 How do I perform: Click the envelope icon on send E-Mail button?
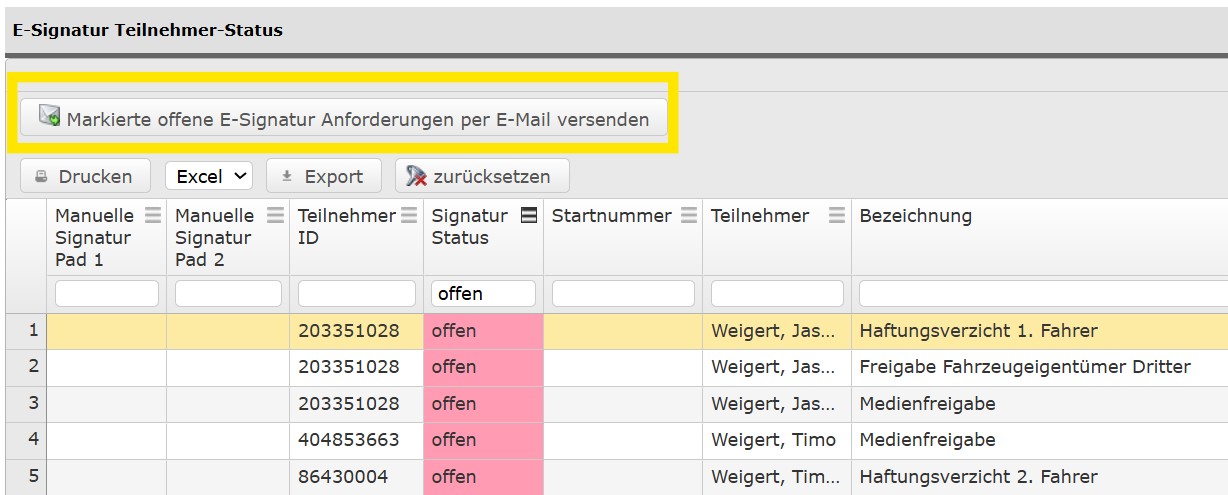pyautogui.click(x=49, y=116)
